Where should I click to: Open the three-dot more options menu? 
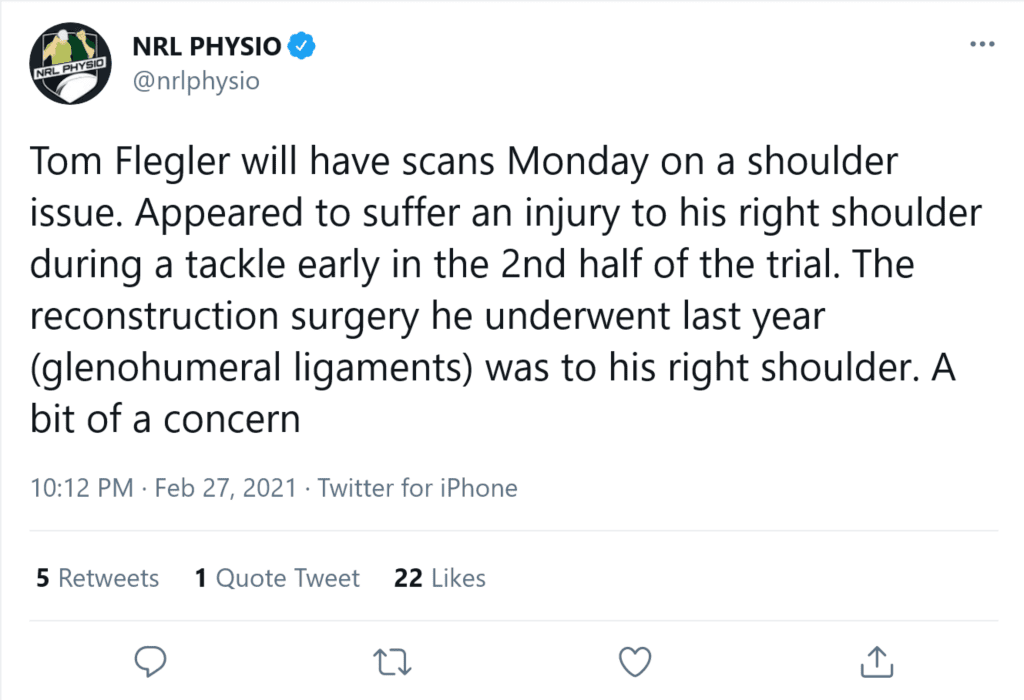982,44
